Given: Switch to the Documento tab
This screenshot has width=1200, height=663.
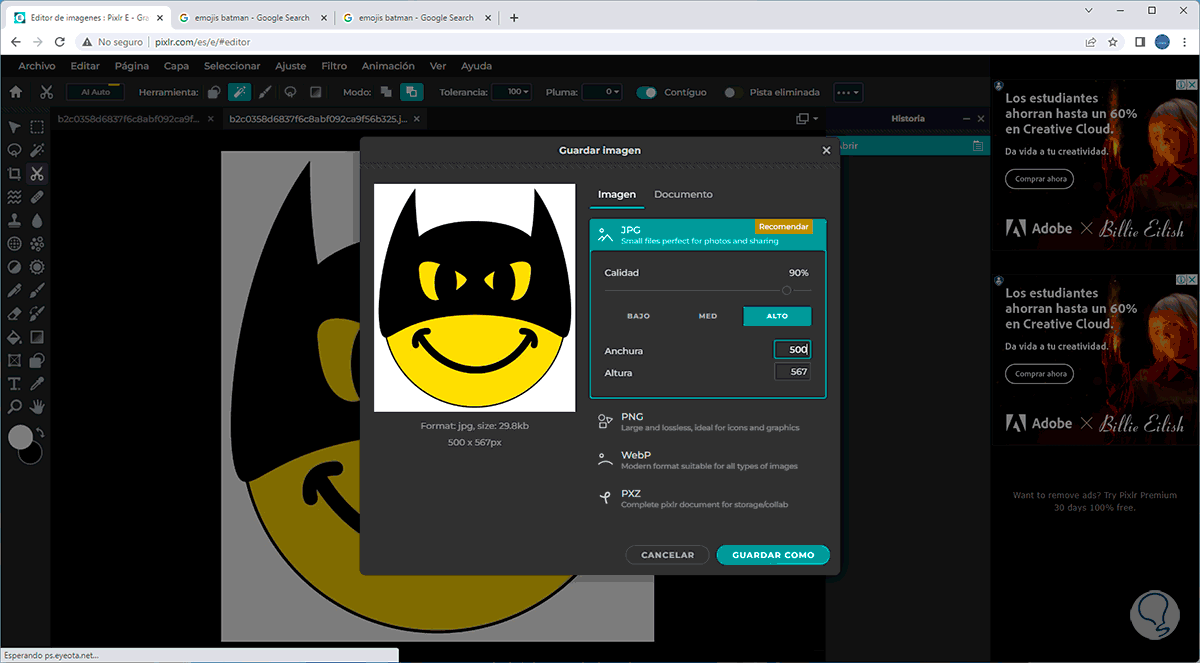Looking at the screenshot, I should click(683, 194).
